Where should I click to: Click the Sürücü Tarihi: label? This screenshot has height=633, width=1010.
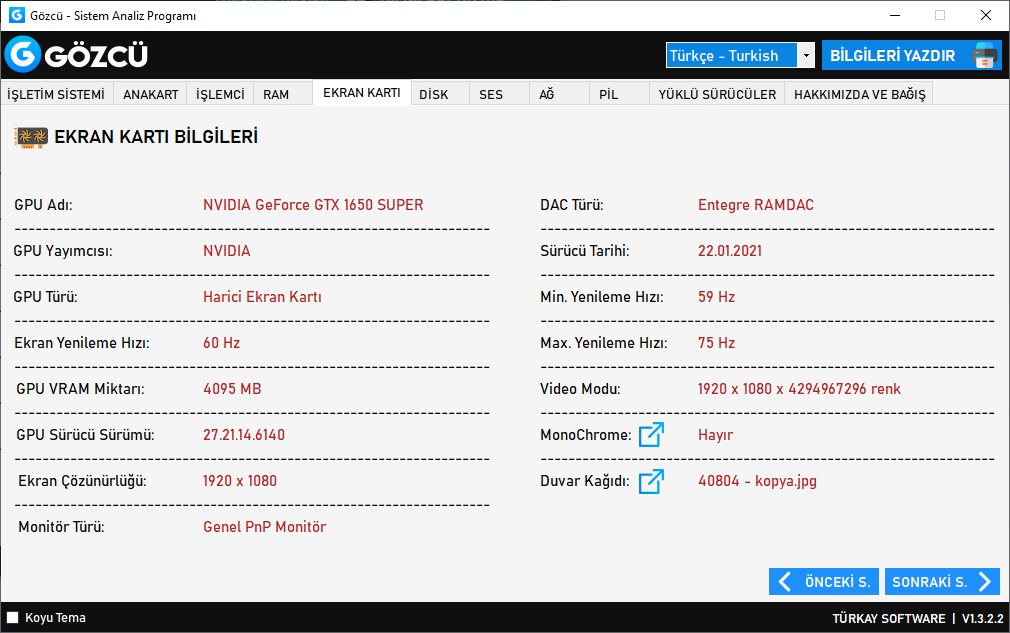[x=585, y=250]
